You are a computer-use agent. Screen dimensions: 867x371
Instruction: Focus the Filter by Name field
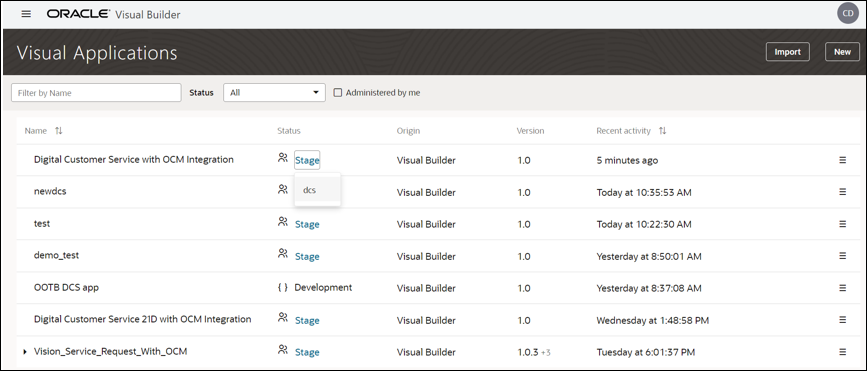[x=96, y=93]
